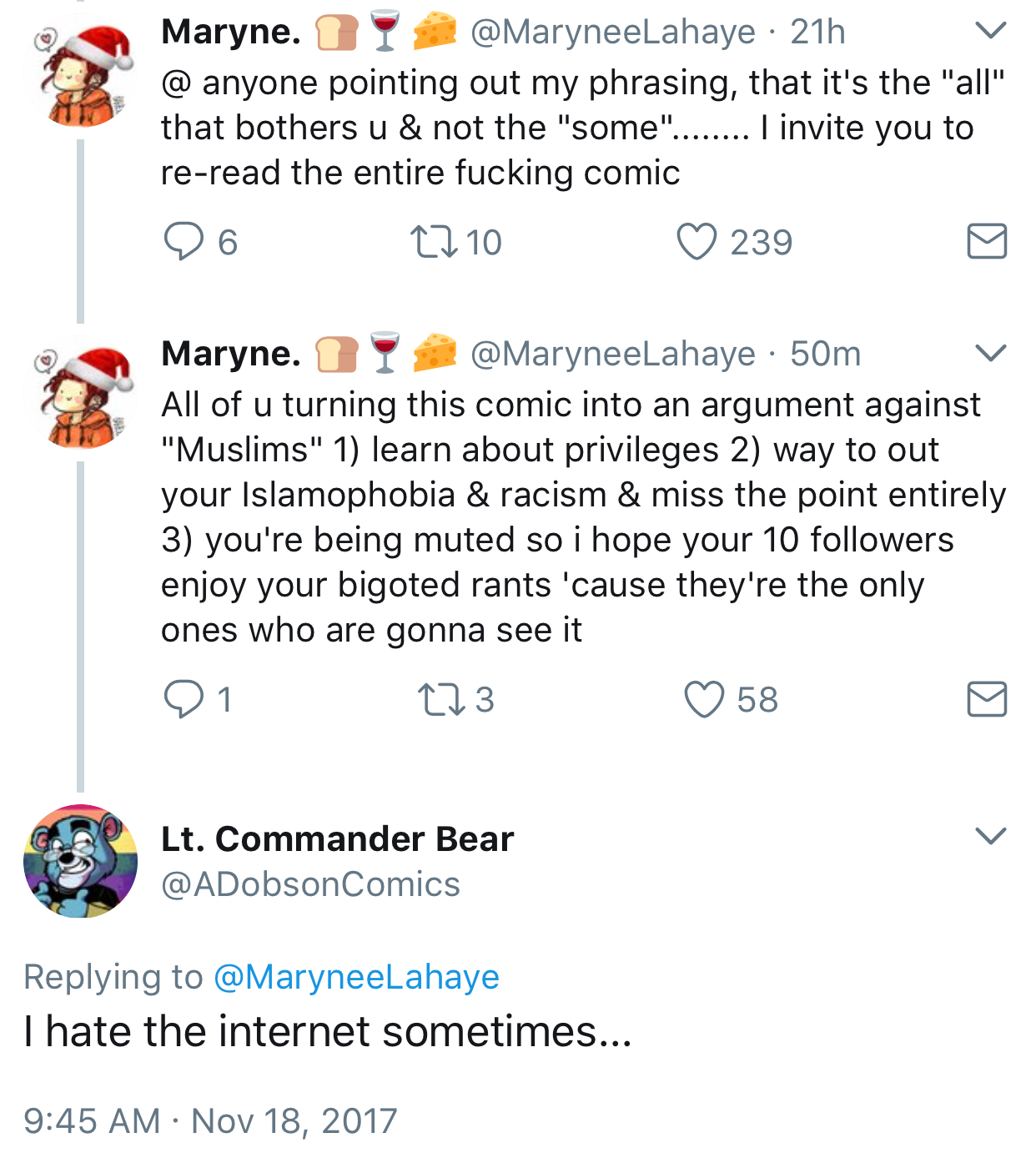Image resolution: width=1036 pixels, height=1158 pixels.
Task: Reply to the 50m Maryne tweet
Action: point(184,699)
